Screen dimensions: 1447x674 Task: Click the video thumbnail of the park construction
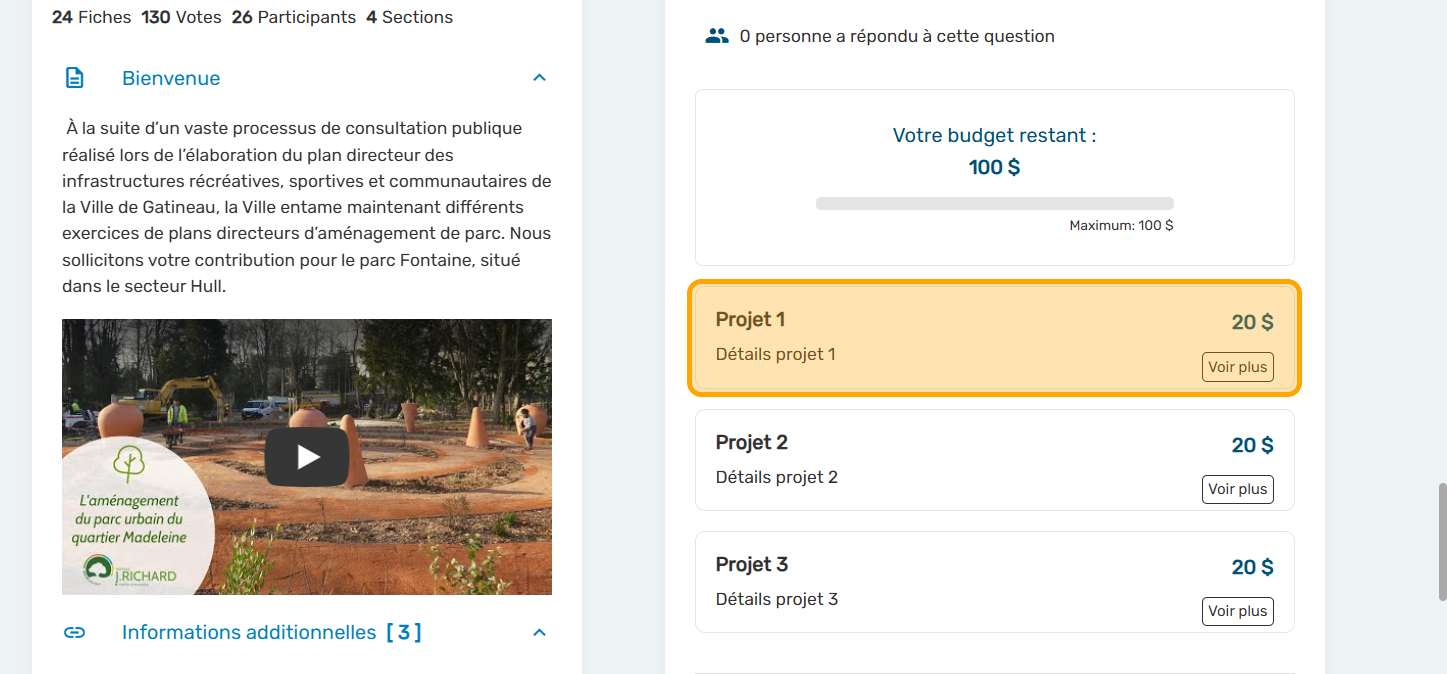point(400,380)
